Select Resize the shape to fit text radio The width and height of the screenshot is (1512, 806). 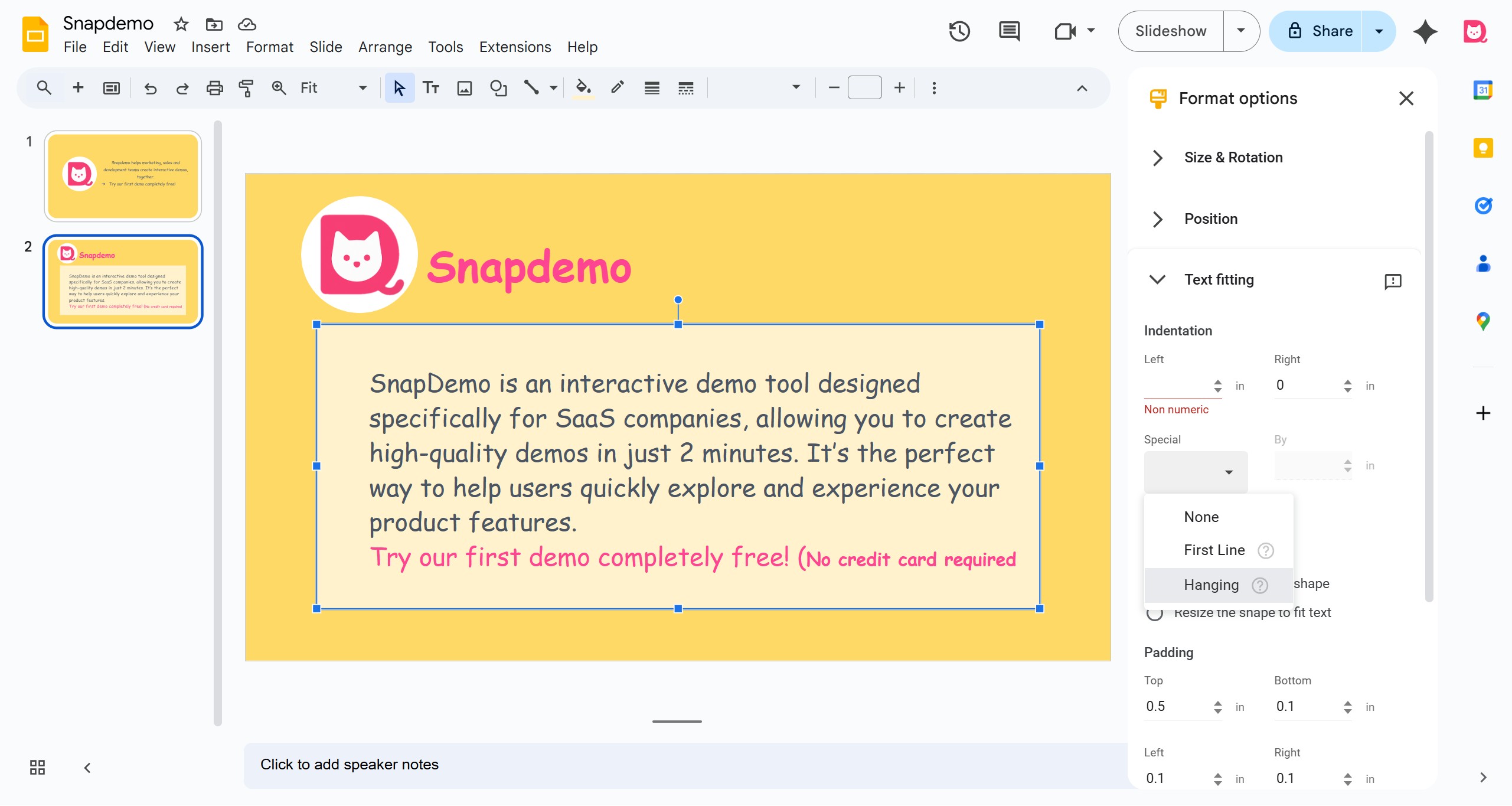tap(1154, 614)
